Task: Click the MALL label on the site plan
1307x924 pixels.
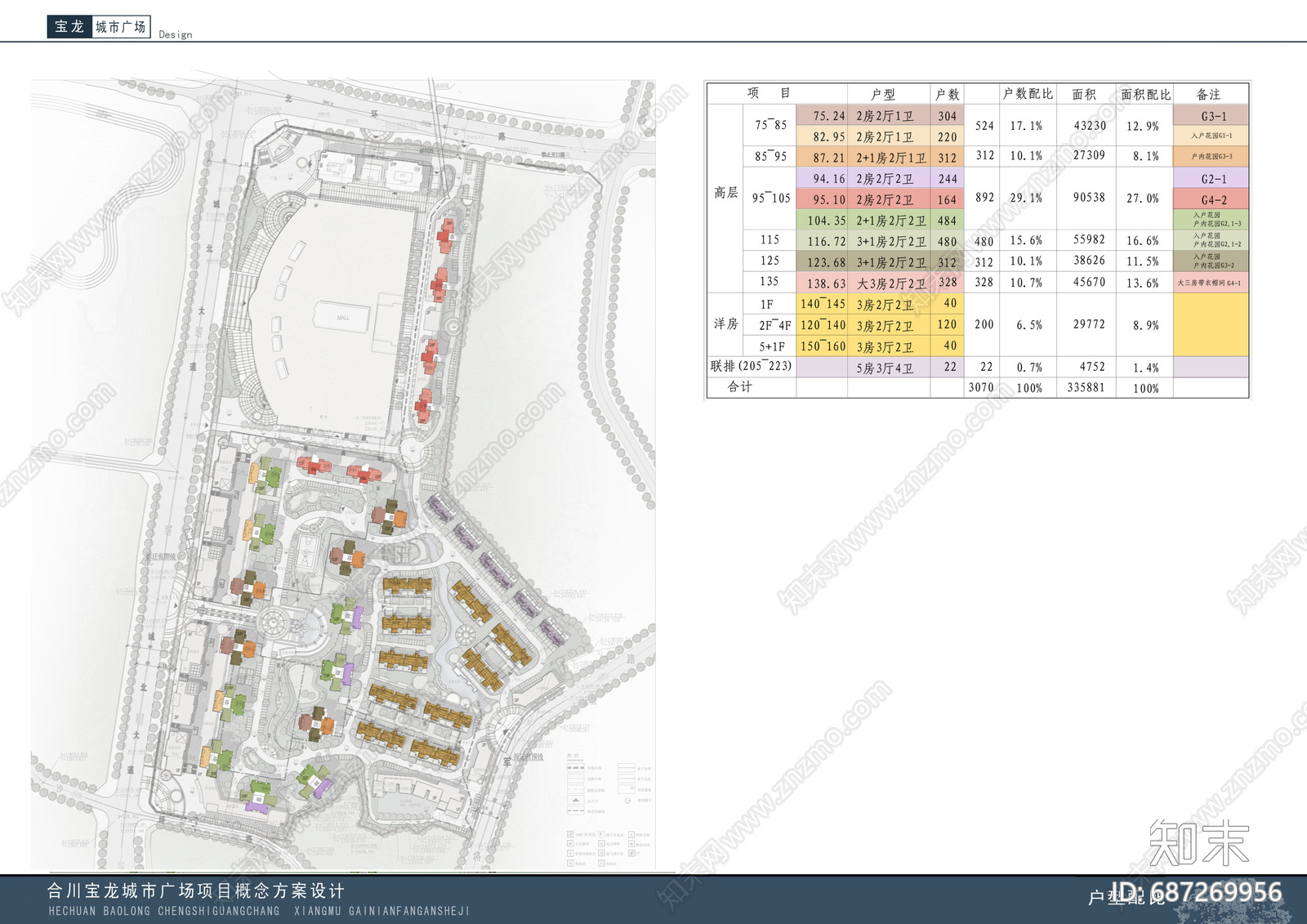Action: (343, 318)
